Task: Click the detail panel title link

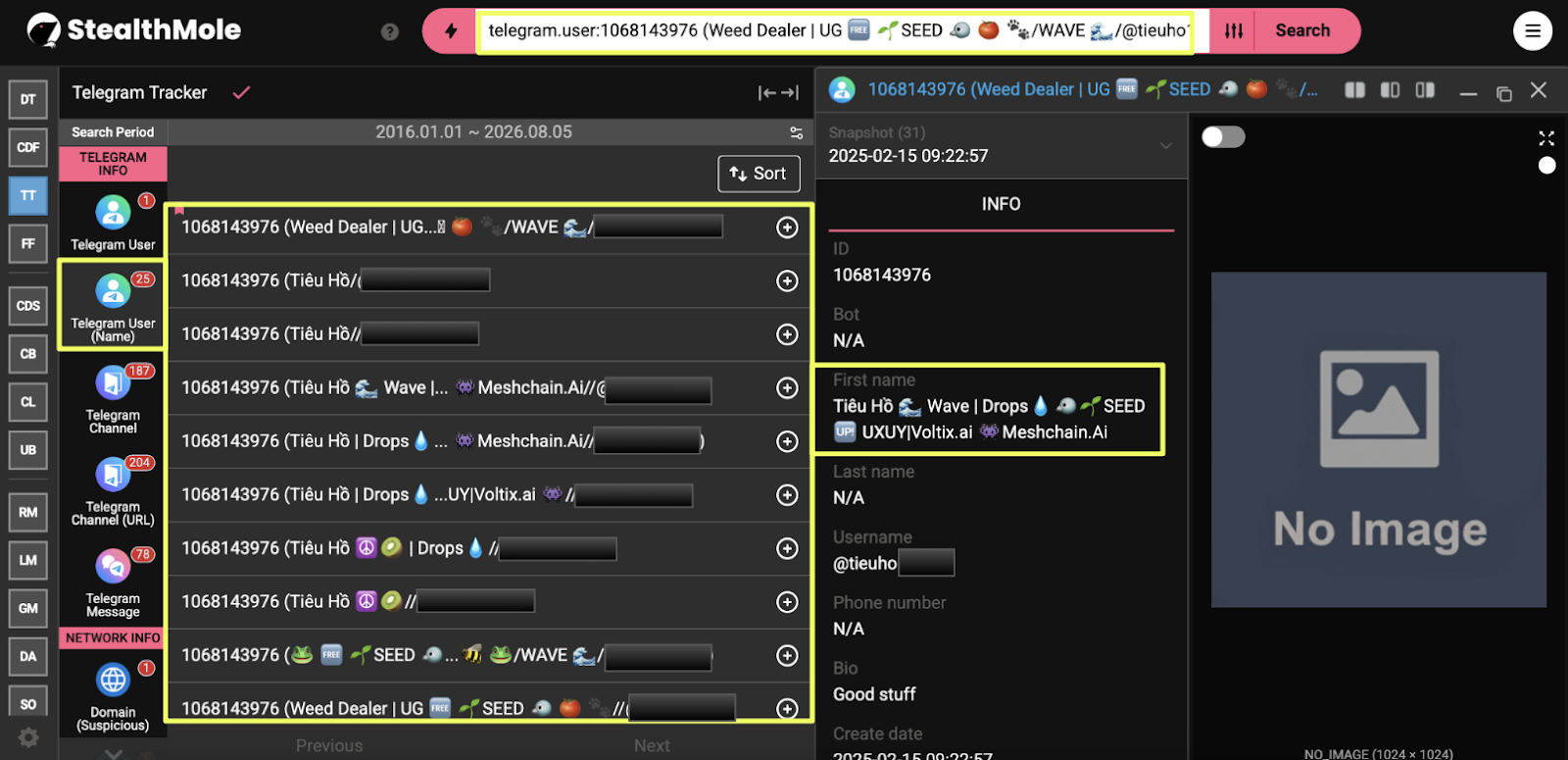Action: tap(1093, 90)
